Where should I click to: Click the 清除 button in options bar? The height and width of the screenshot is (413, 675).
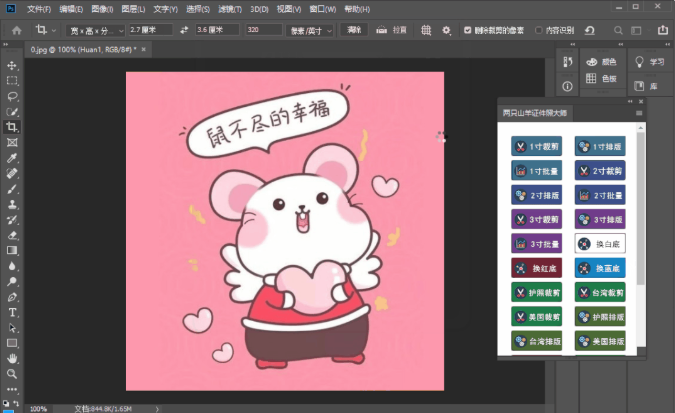pos(354,31)
